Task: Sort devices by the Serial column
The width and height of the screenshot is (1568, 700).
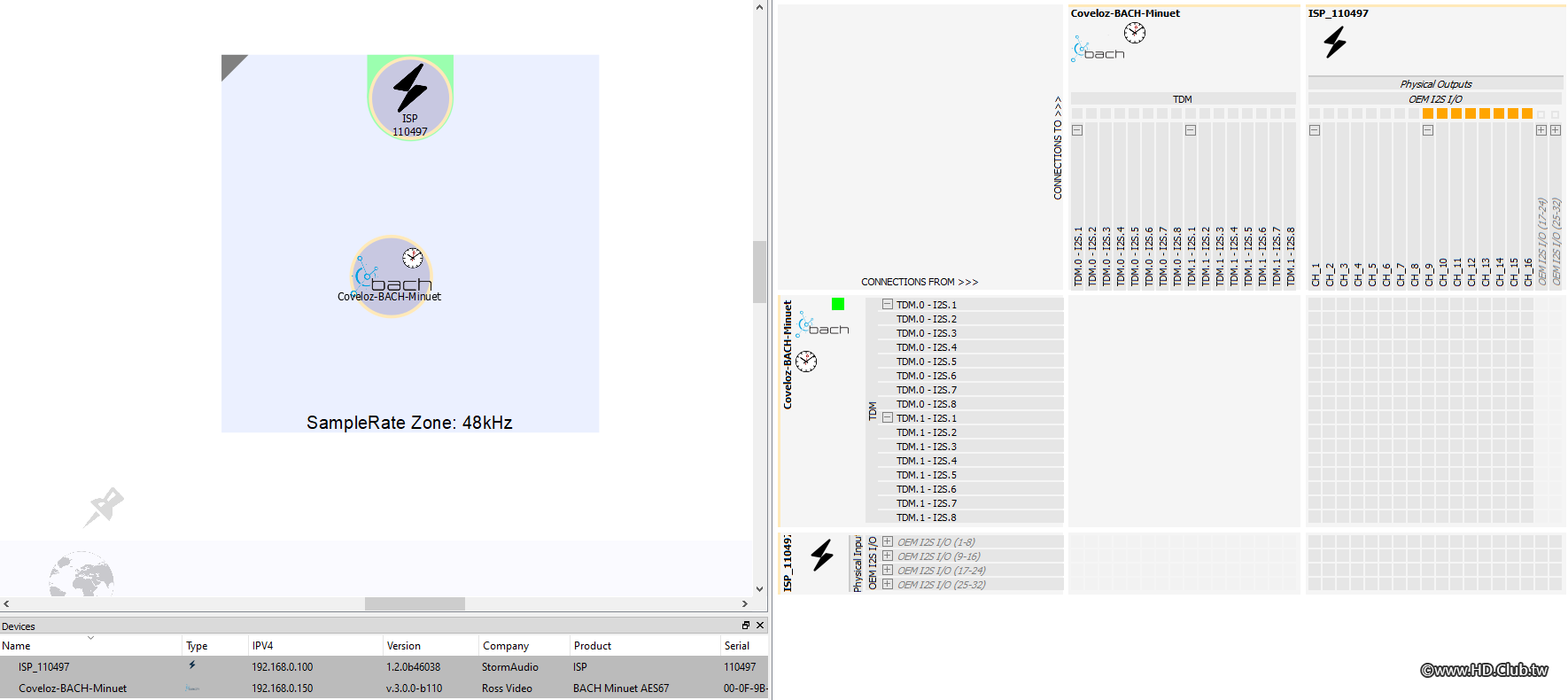Action: [744, 646]
